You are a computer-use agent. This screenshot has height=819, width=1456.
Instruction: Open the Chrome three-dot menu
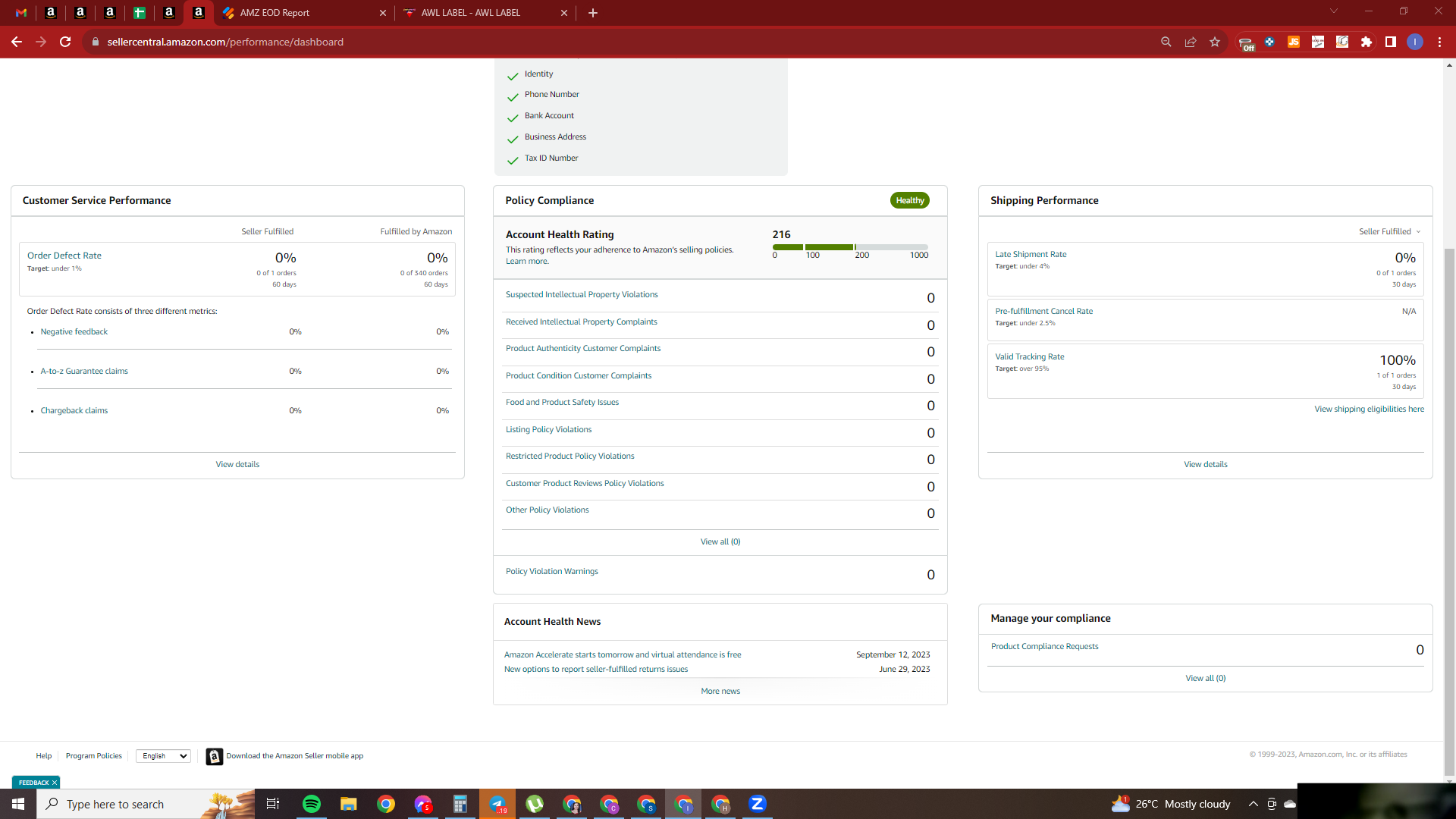point(1439,42)
